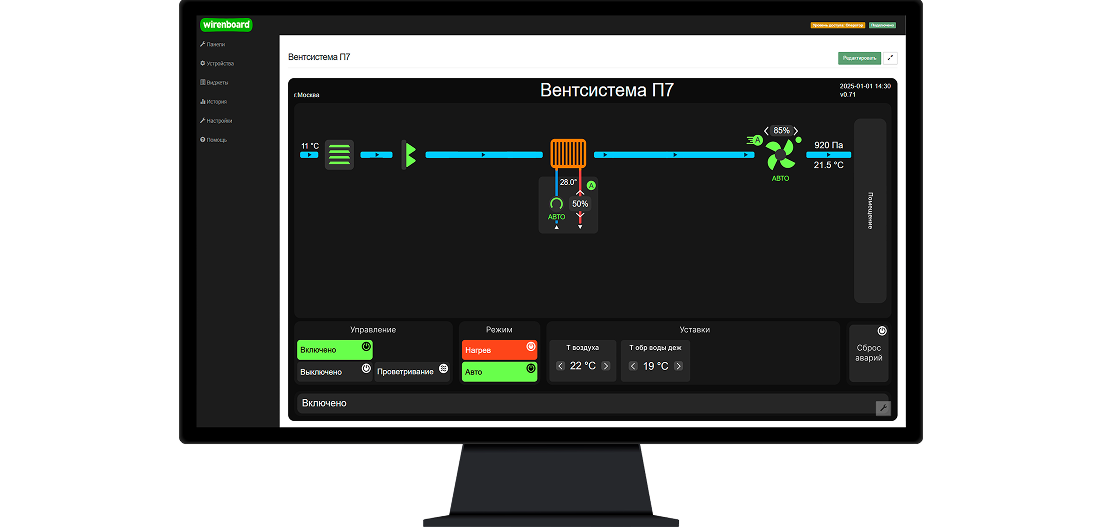
Task: Select the green air damper icon
Action: pyautogui.click(x=409, y=155)
